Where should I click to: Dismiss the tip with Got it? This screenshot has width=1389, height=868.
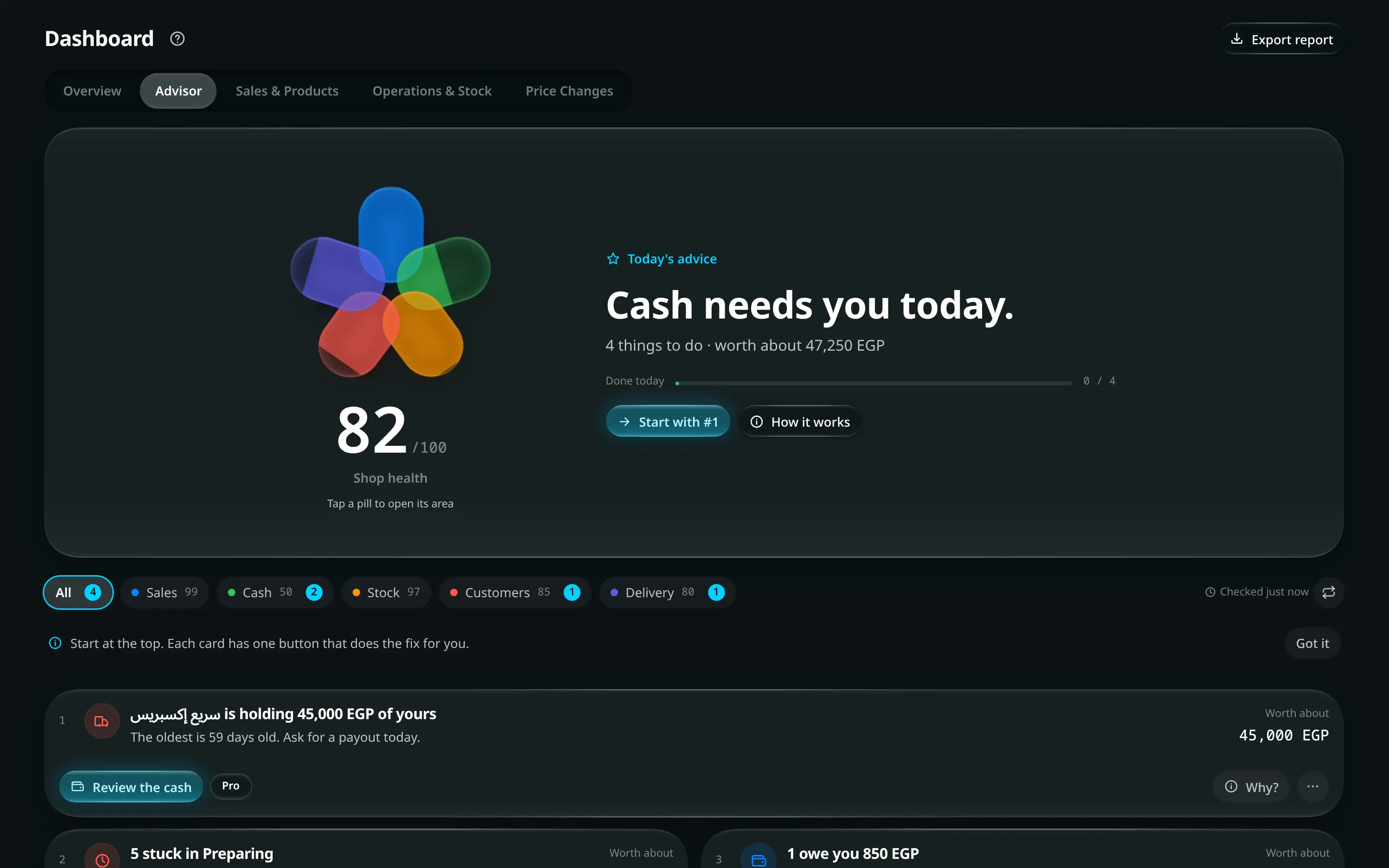[x=1312, y=643]
